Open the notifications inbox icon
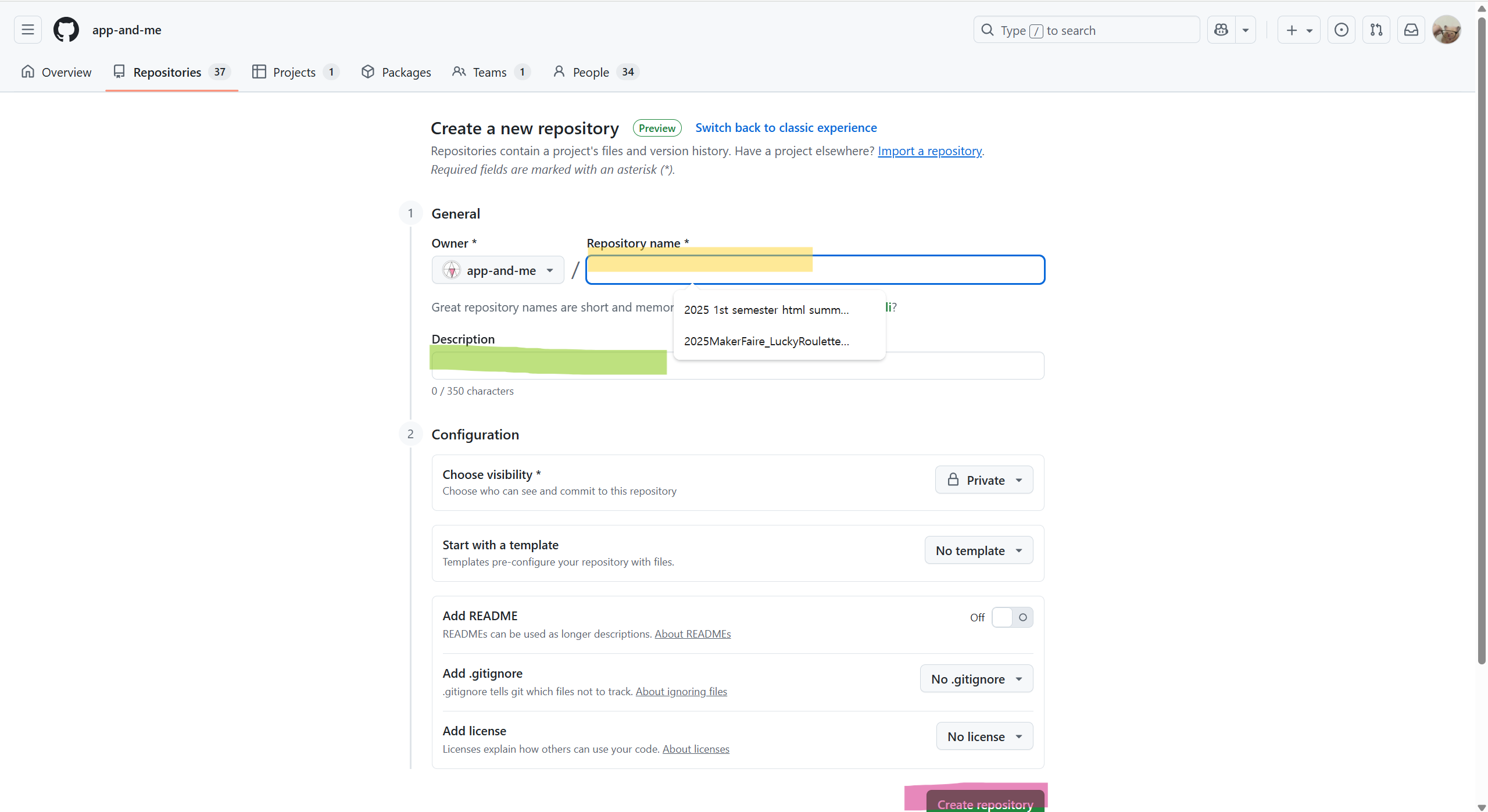1488x812 pixels. tap(1411, 30)
